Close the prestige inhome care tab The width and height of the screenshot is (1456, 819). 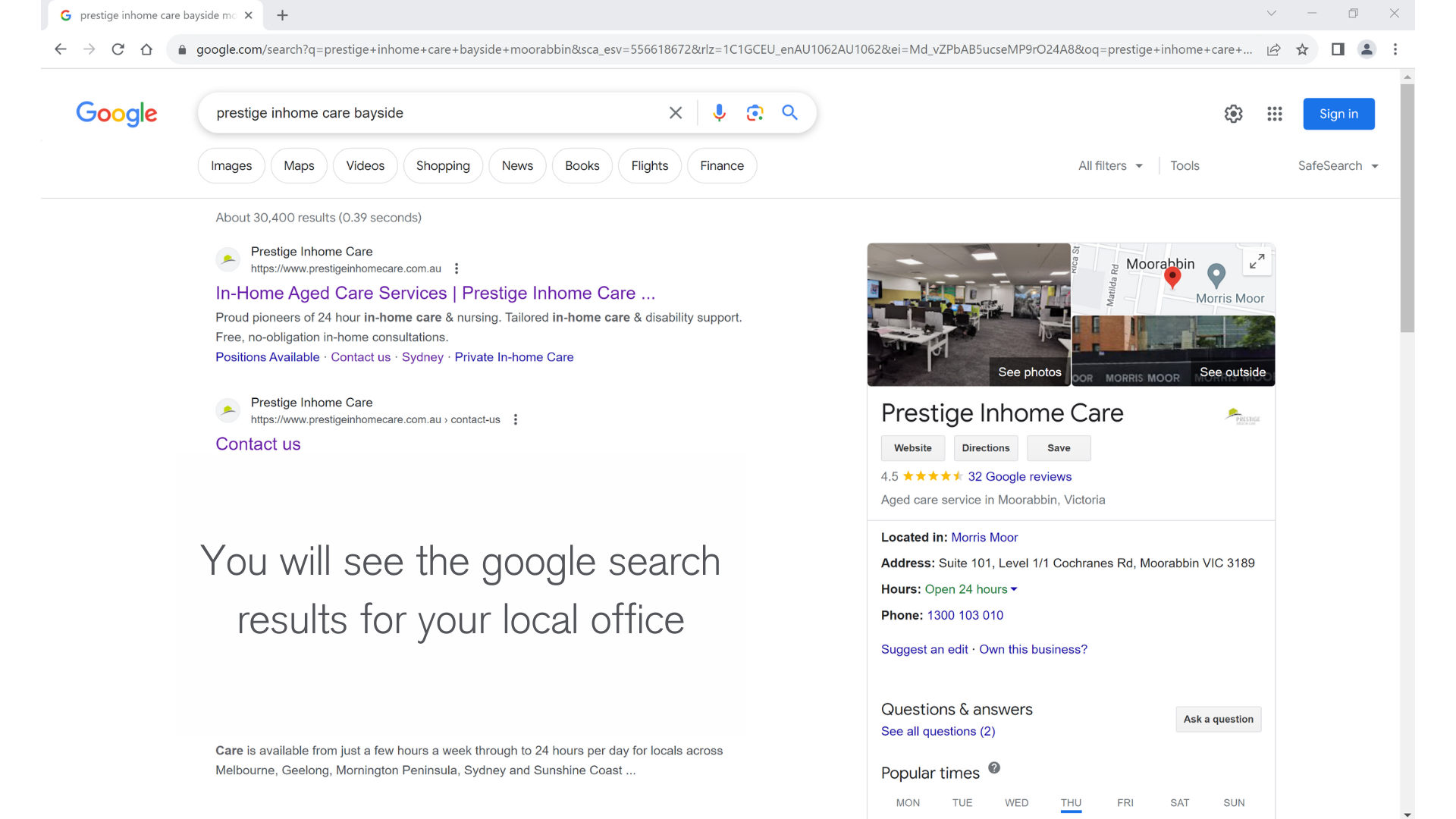[x=249, y=15]
